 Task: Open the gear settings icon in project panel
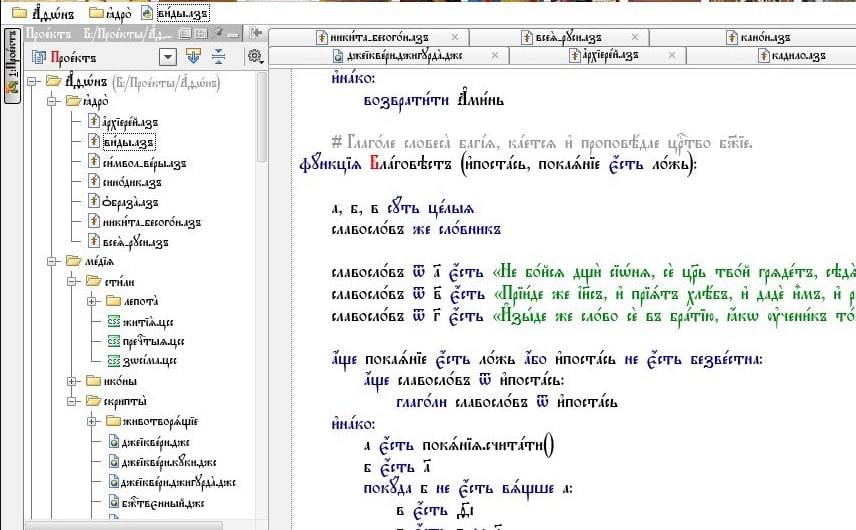click(255, 56)
